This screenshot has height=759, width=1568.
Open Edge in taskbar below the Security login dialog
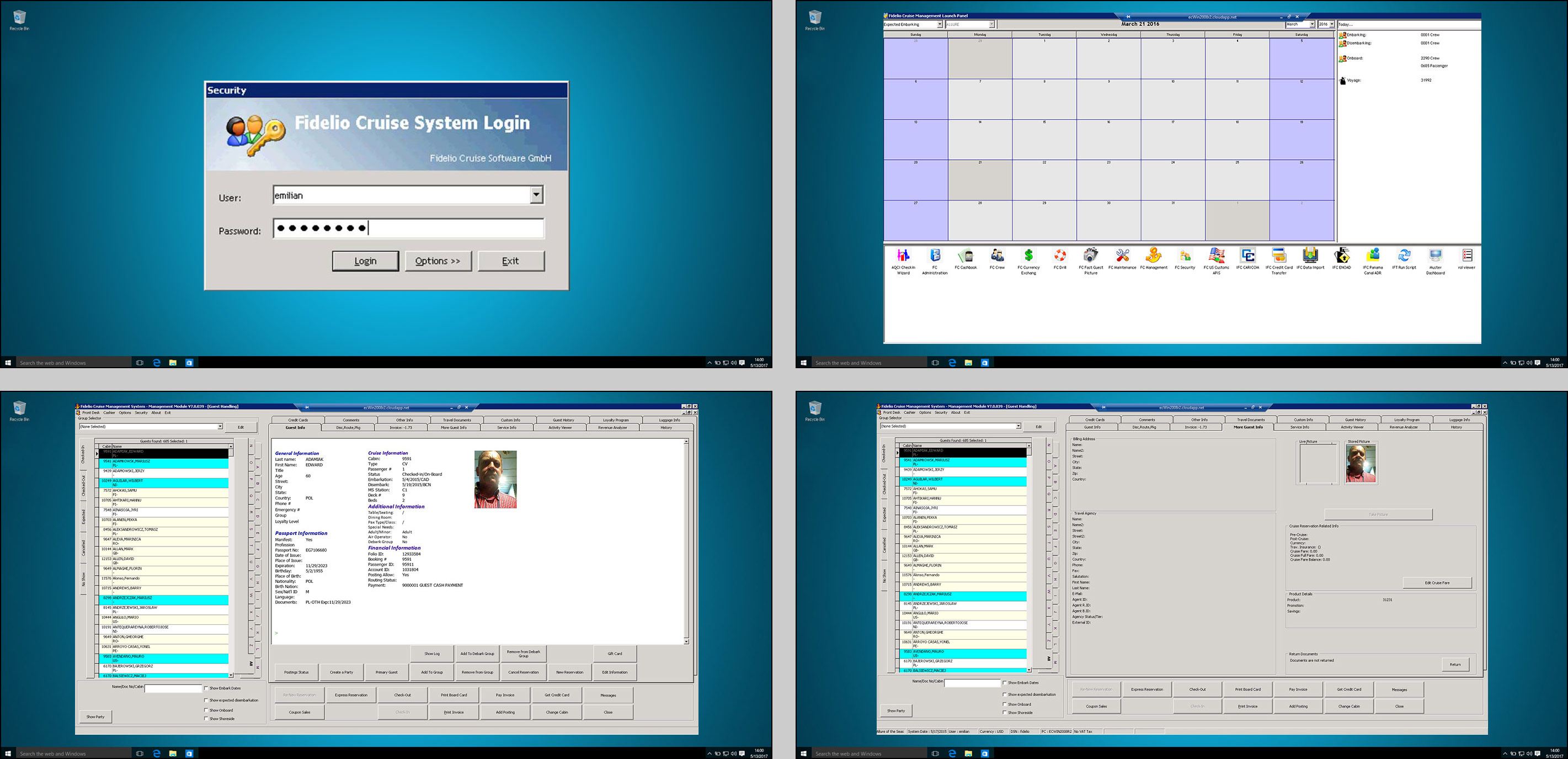[x=157, y=363]
